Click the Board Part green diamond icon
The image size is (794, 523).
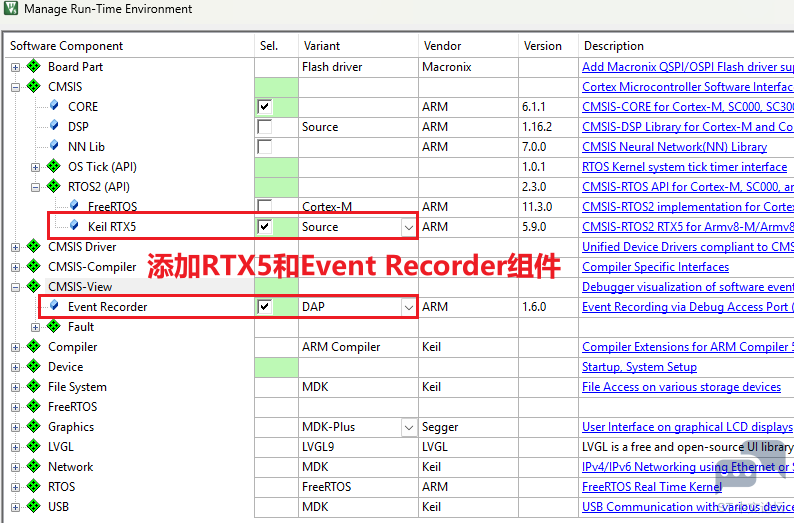(x=33, y=66)
